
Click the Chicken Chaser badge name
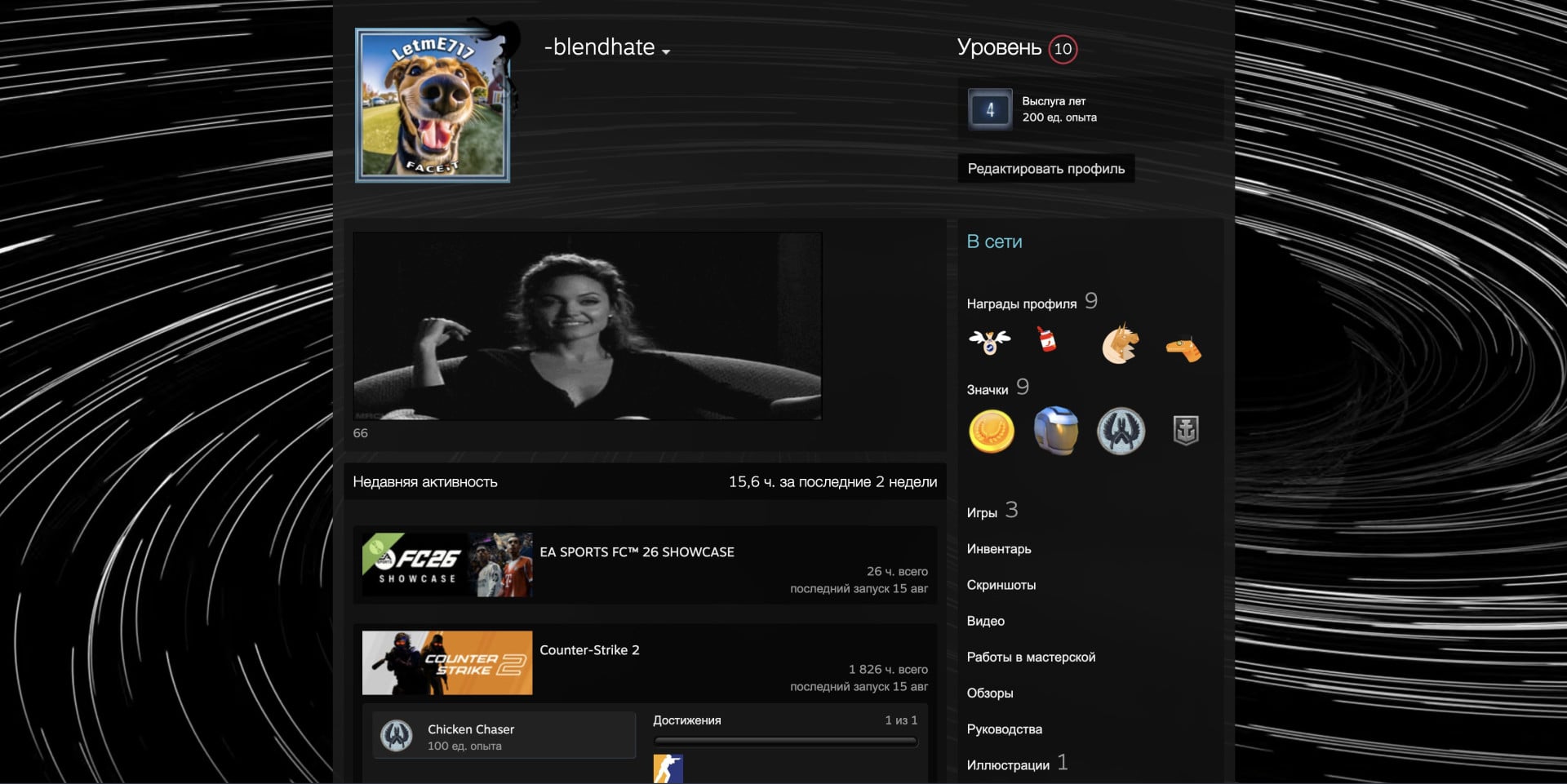tap(471, 729)
